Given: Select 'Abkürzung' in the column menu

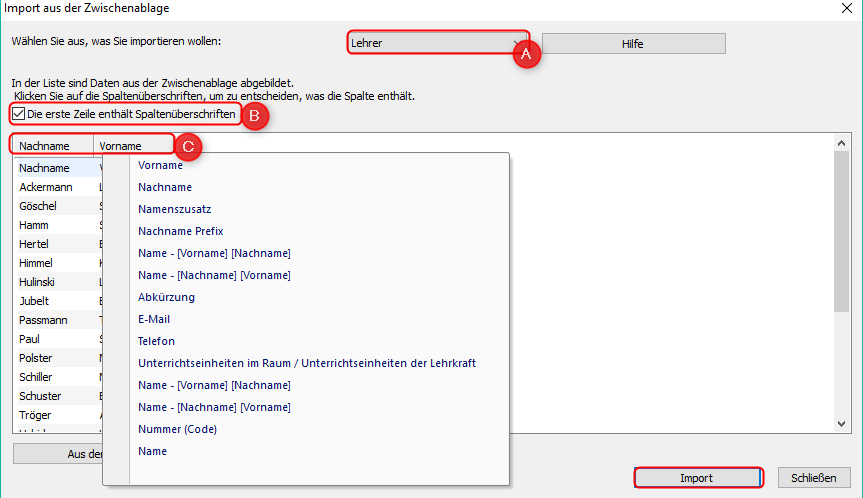Looking at the screenshot, I should [x=166, y=297].
